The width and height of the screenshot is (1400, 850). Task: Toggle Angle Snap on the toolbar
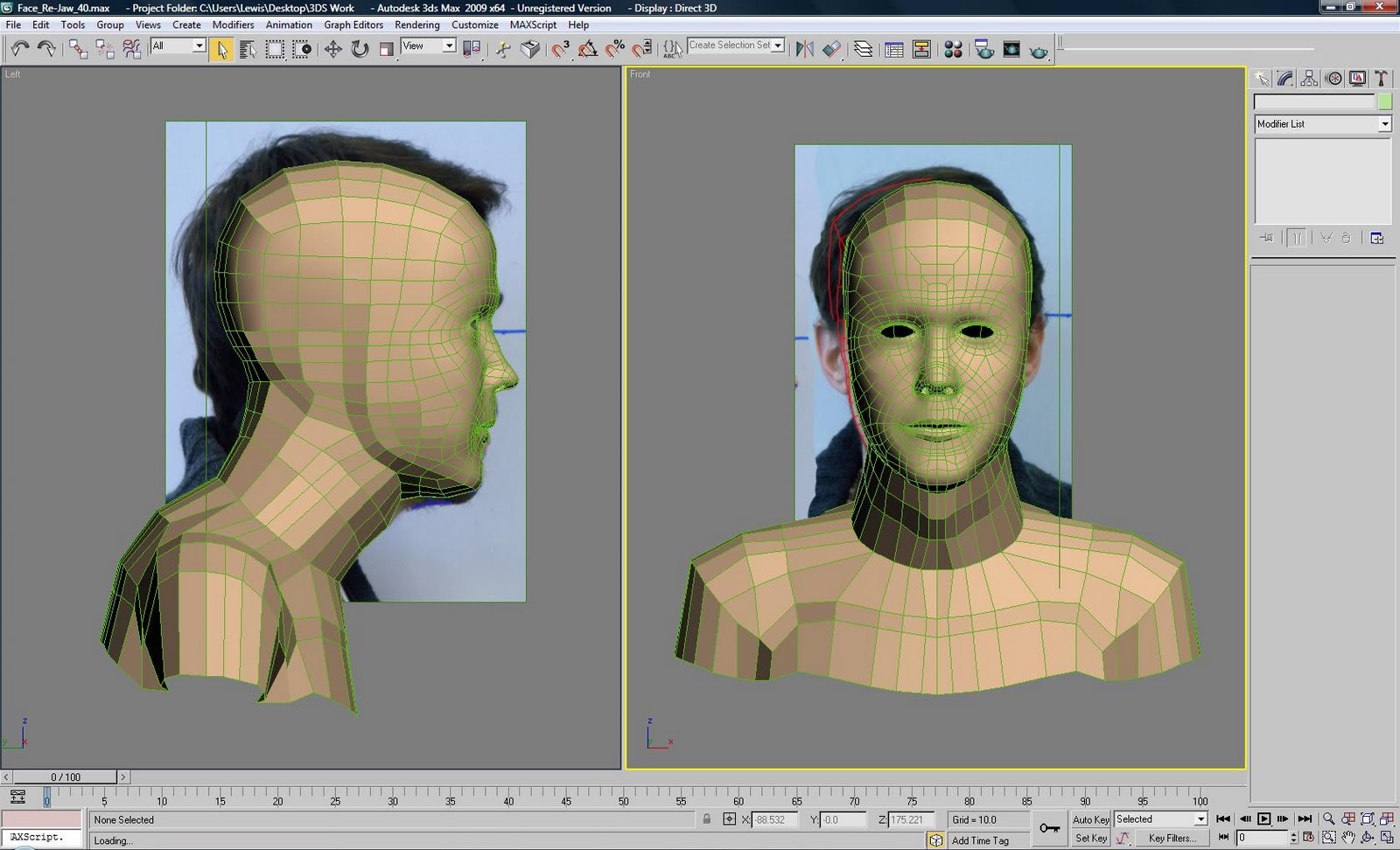(x=588, y=49)
